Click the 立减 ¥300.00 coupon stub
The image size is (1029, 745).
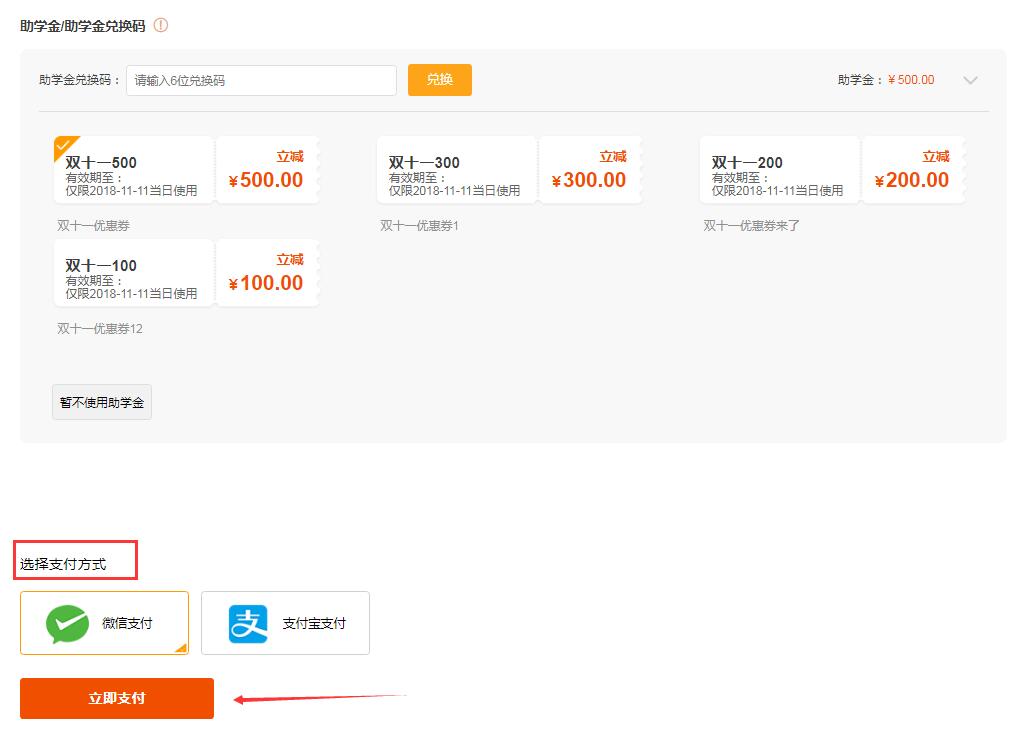(590, 168)
